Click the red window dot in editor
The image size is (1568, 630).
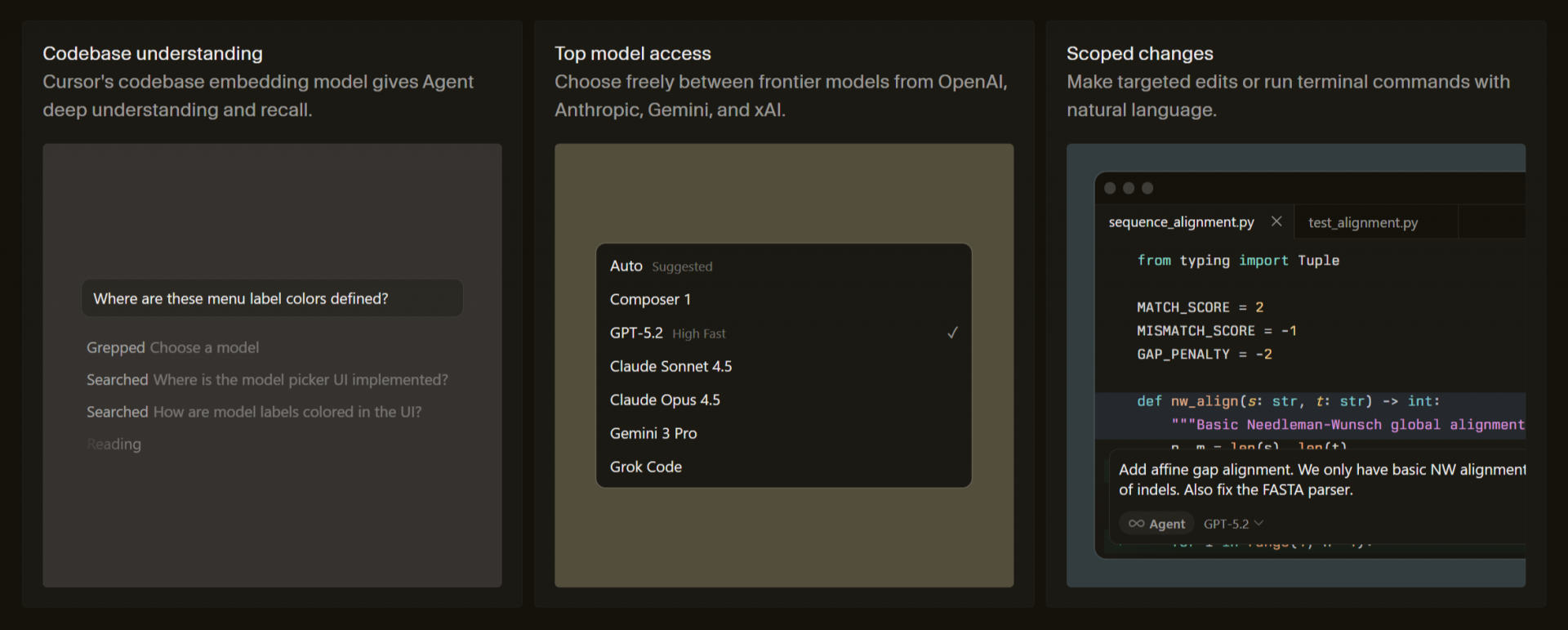(x=1110, y=188)
